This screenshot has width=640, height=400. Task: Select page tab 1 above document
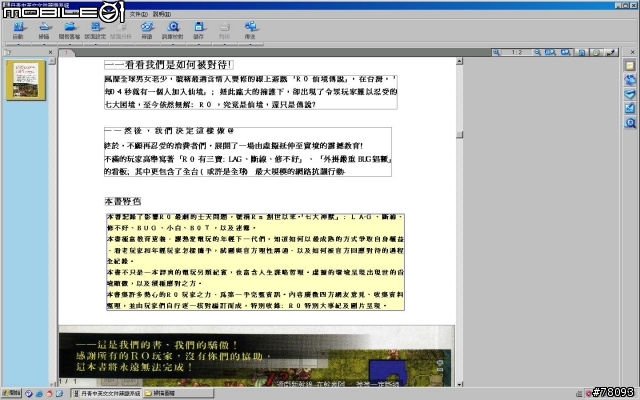point(66,53)
